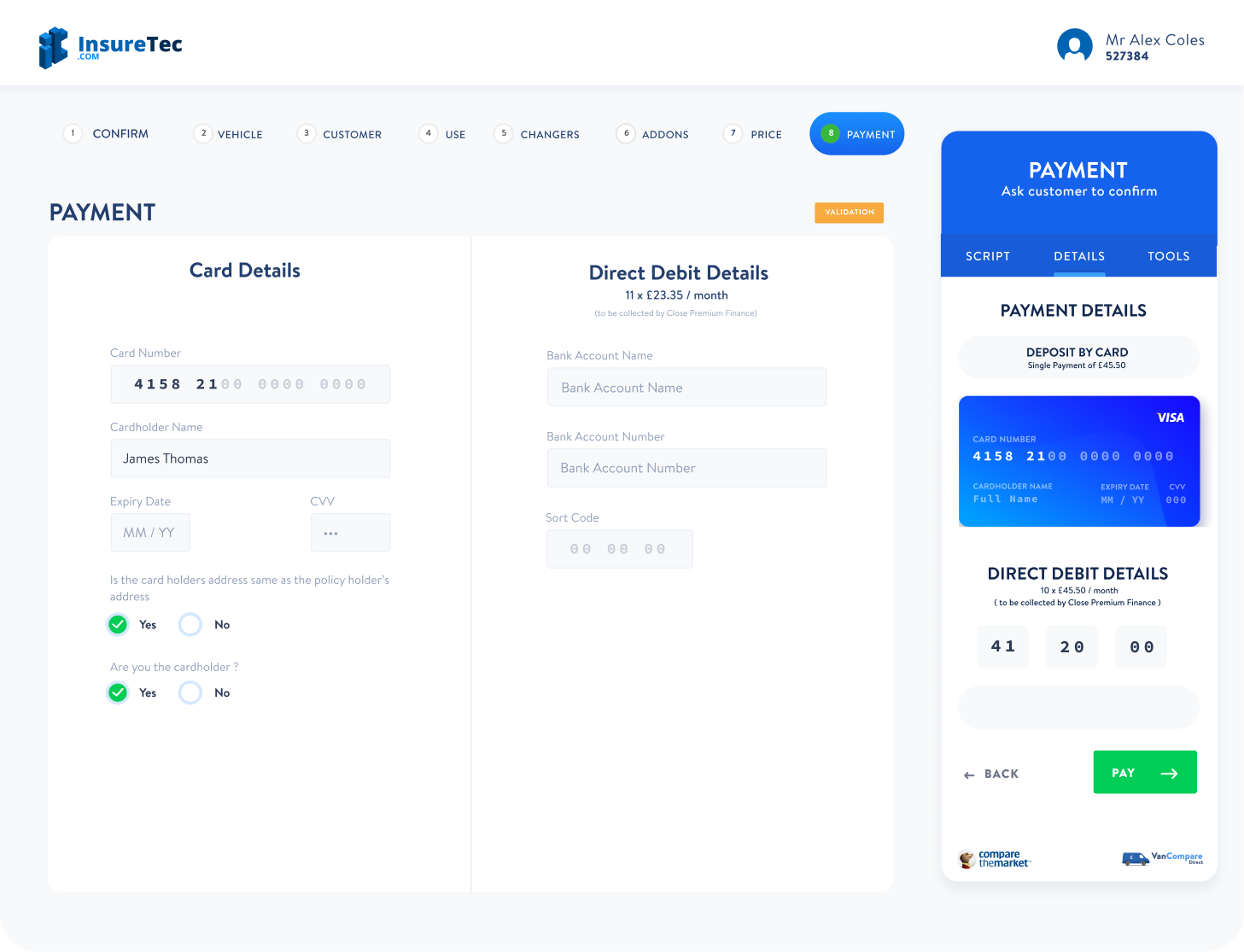This screenshot has height=952, width=1244.
Task: Switch to the Details tab
Action: [x=1079, y=256]
